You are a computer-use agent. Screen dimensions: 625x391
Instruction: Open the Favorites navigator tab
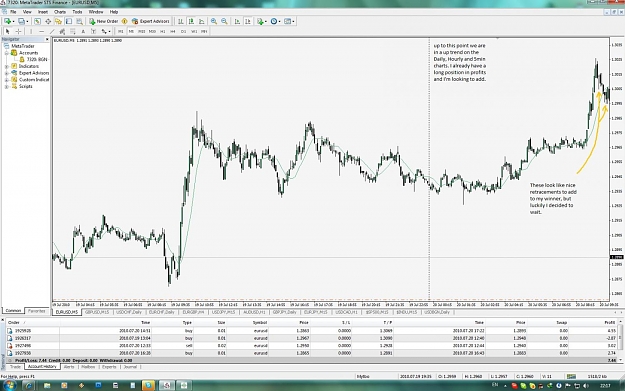[x=36, y=311]
